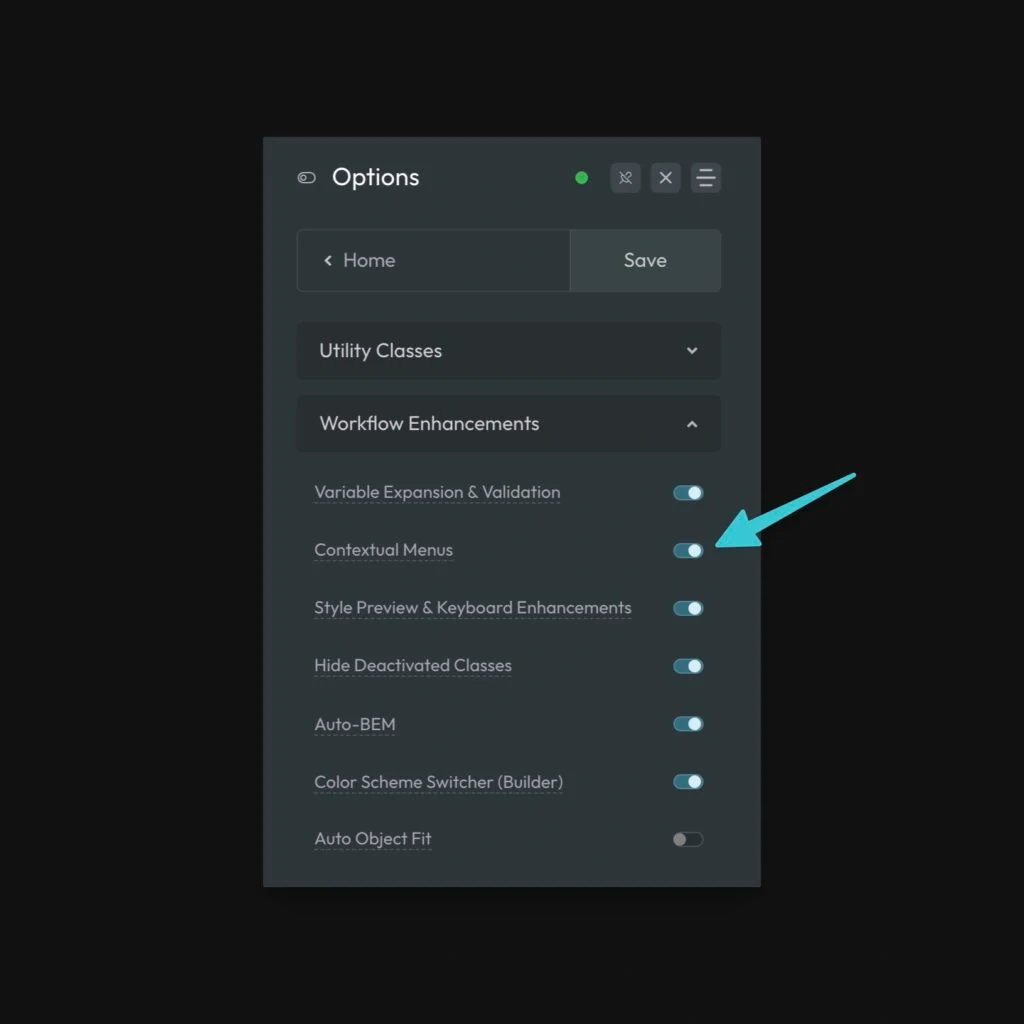Expand the Utility Classes section

(508, 351)
